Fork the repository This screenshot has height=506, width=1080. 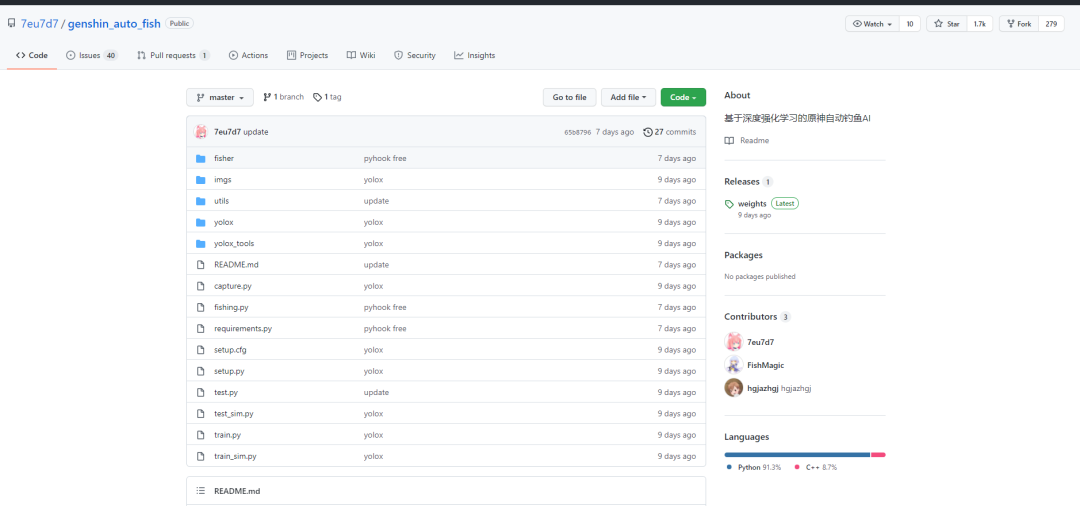point(1019,24)
